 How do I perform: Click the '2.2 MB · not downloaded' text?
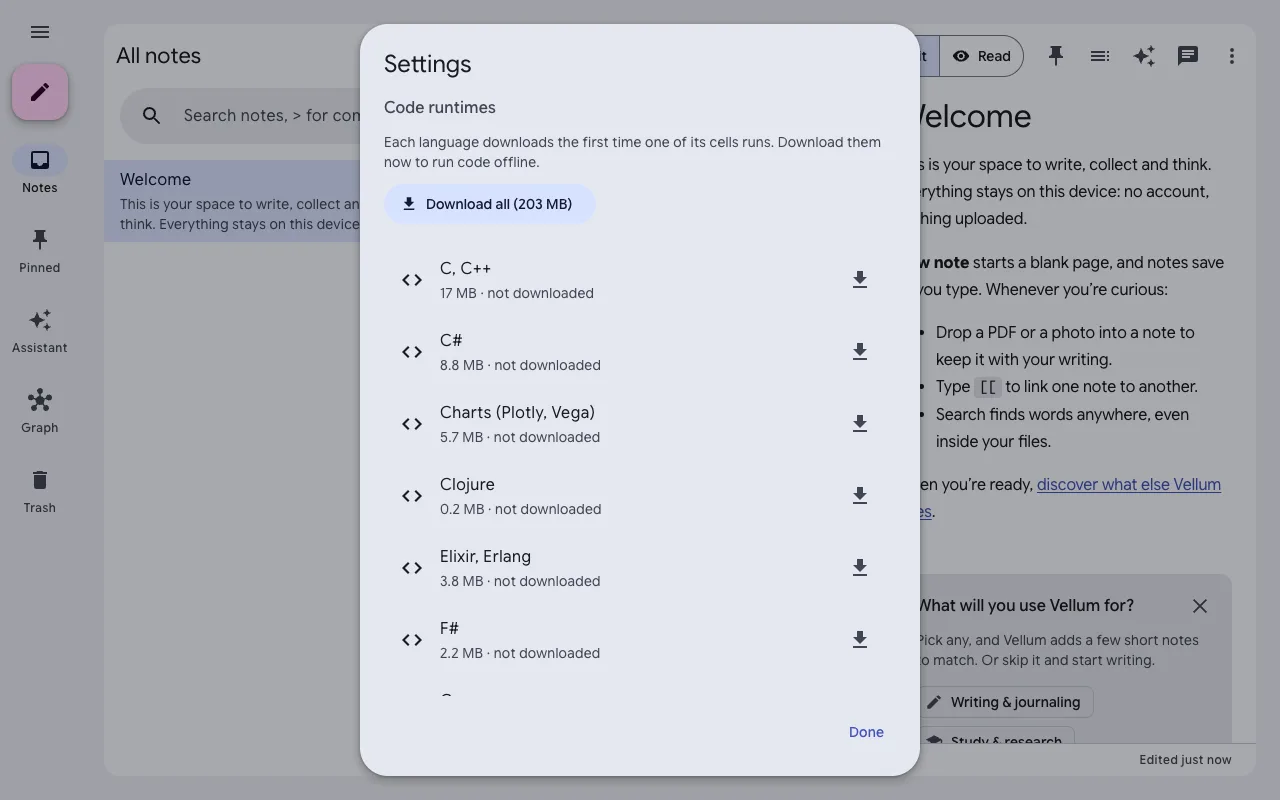coord(520,653)
